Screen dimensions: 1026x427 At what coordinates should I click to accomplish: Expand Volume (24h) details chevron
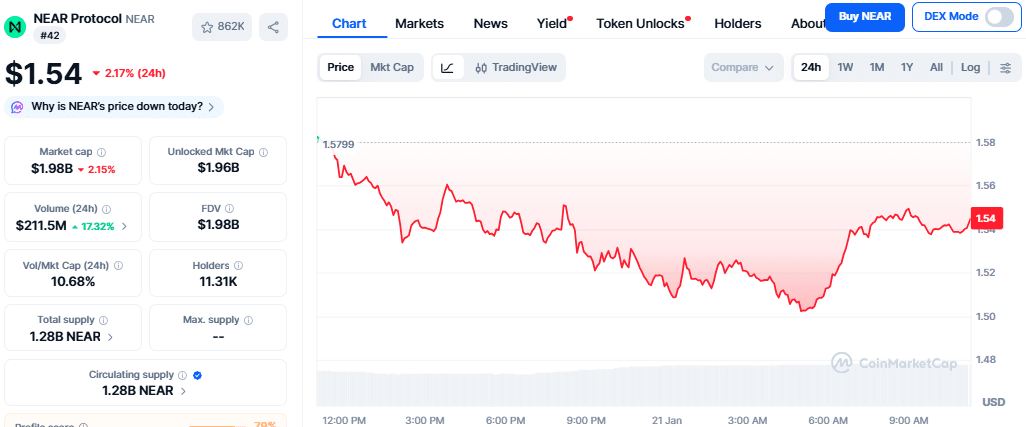click(124, 227)
